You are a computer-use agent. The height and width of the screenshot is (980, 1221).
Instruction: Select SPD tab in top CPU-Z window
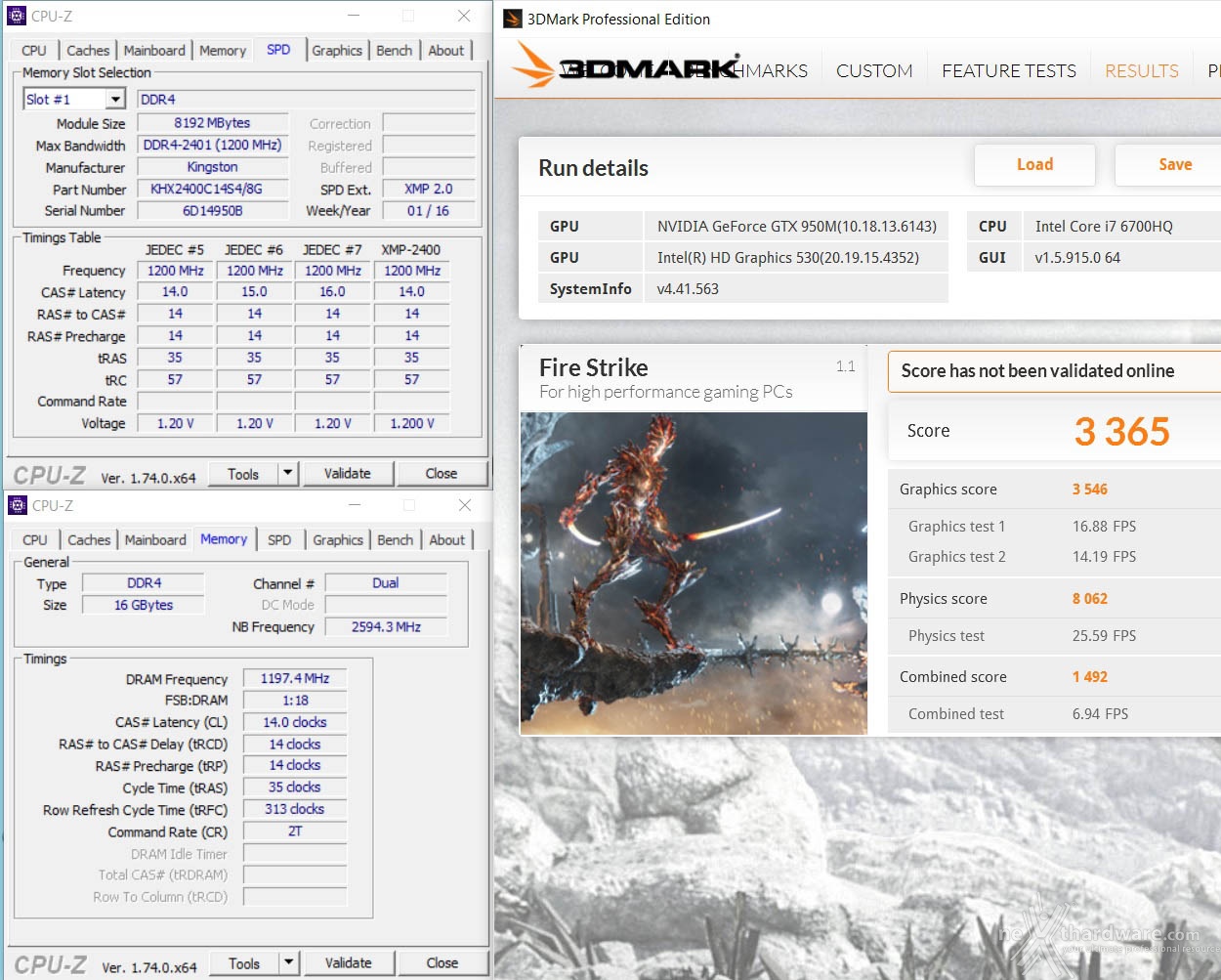tap(278, 49)
